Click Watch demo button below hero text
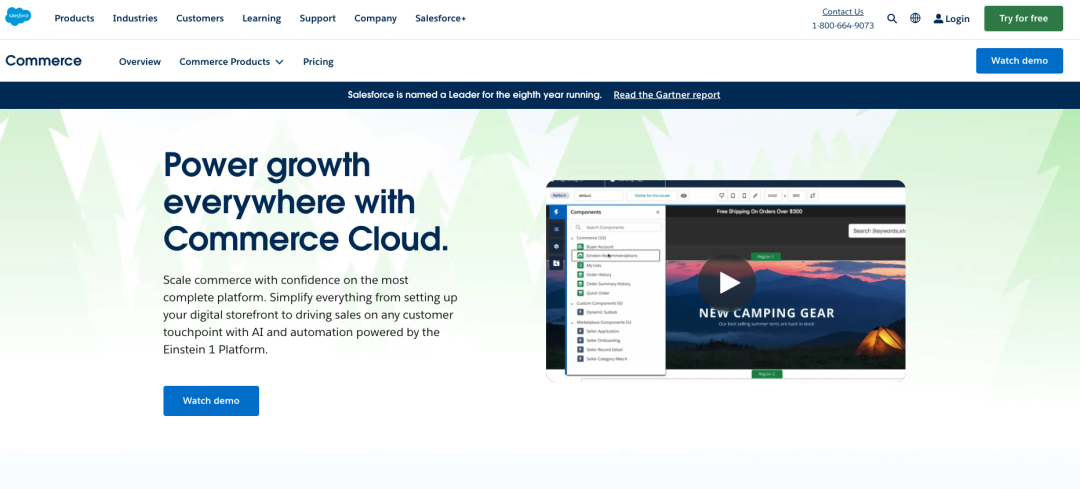 [211, 401]
